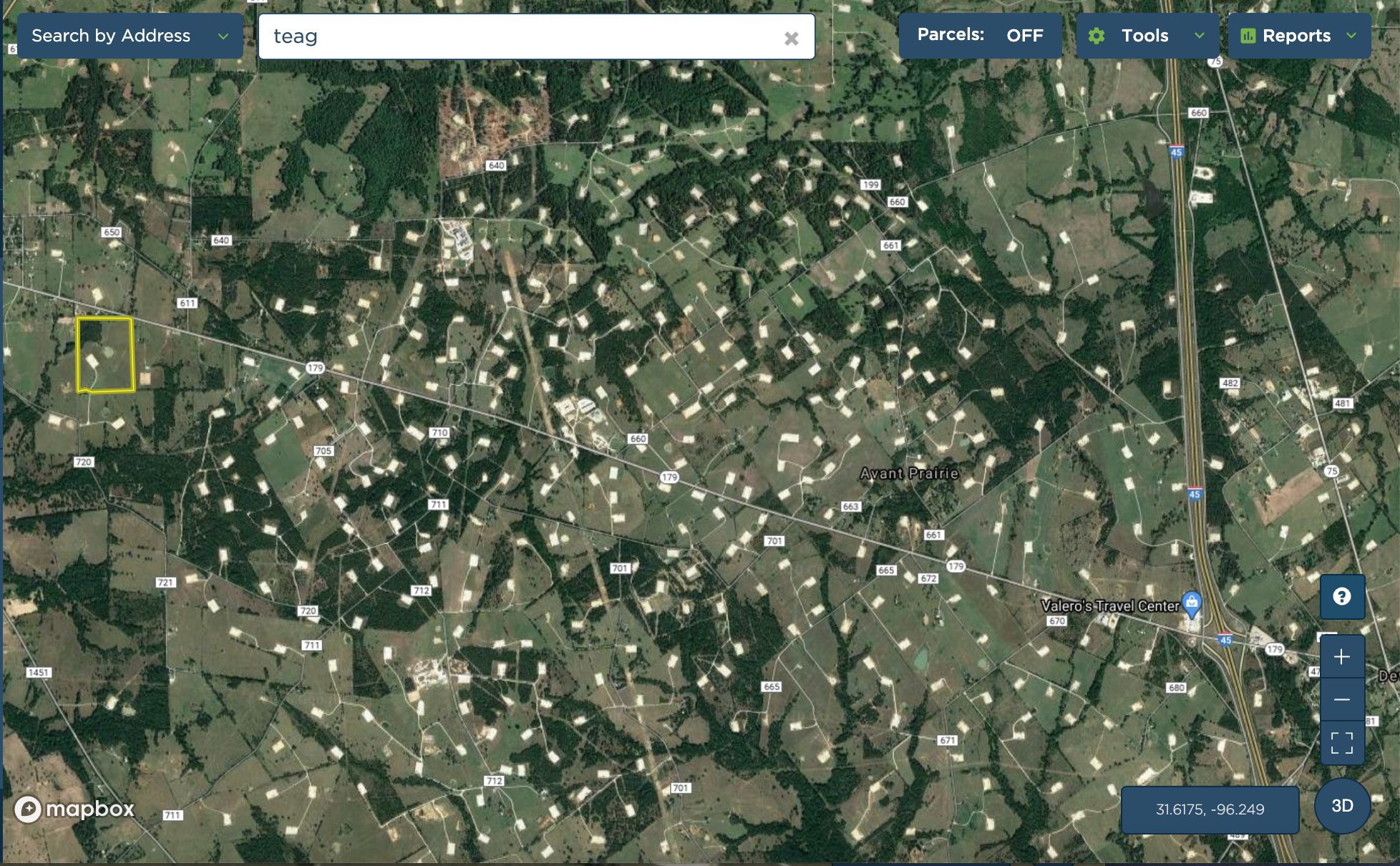
Task: Open the Reports menu
Action: pos(1296,36)
